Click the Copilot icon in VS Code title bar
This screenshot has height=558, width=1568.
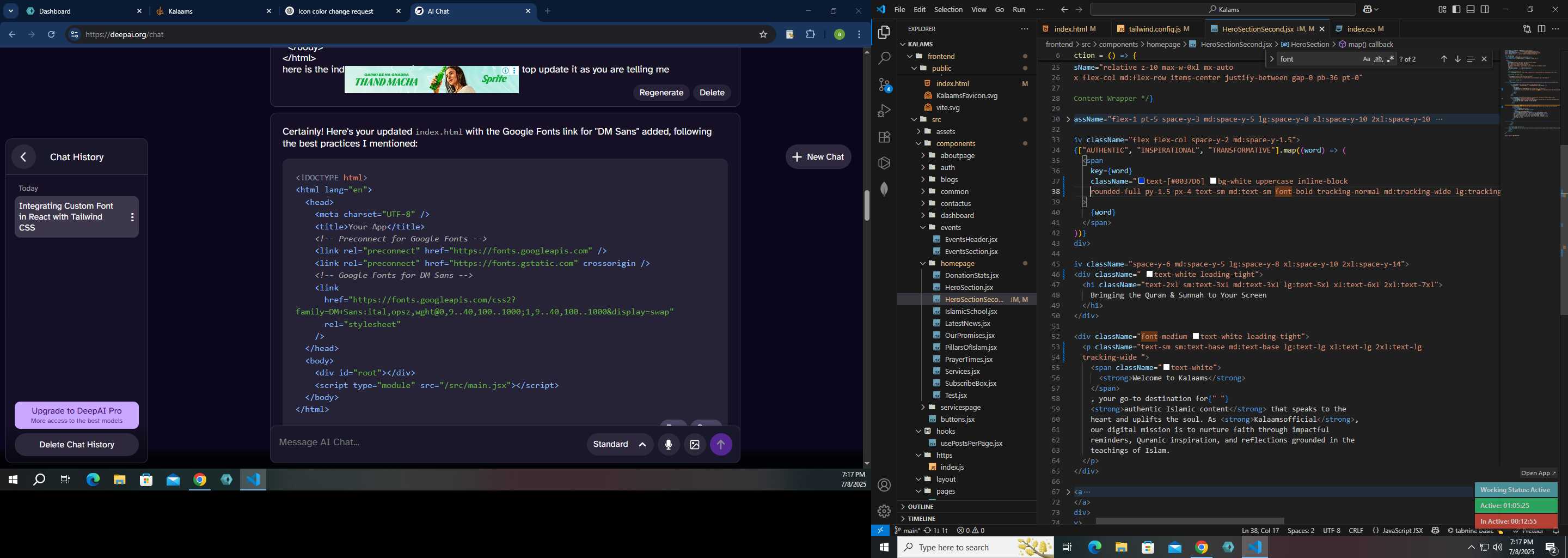(1367, 10)
